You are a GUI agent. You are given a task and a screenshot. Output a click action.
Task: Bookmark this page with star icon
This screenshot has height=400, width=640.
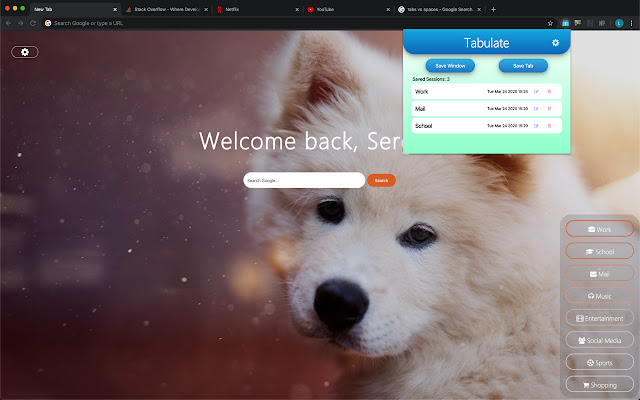(x=550, y=23)
